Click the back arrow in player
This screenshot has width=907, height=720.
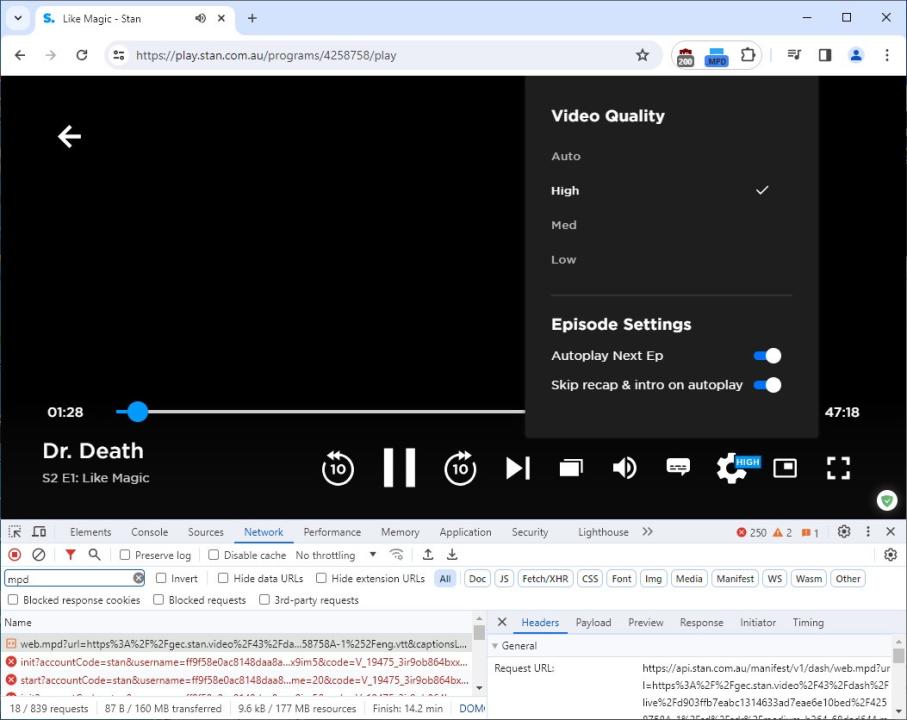click(69, 136)
